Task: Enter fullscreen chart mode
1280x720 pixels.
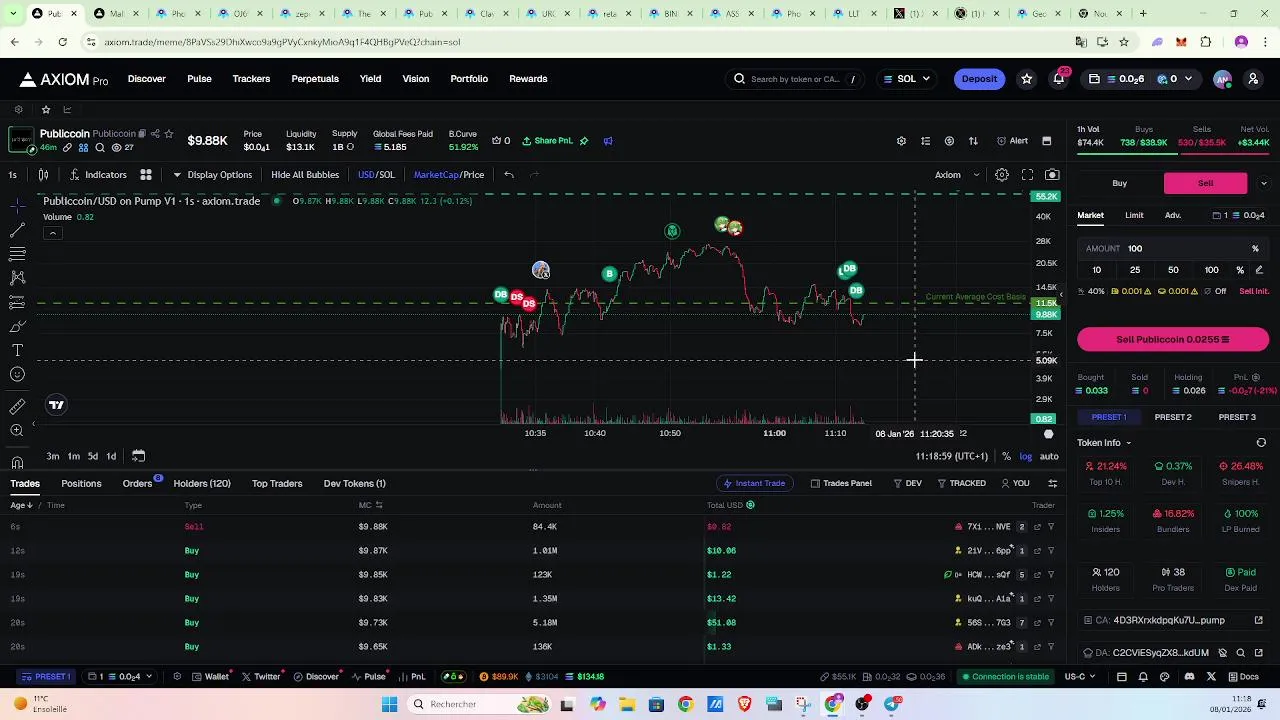Action: click(1027, 174)
